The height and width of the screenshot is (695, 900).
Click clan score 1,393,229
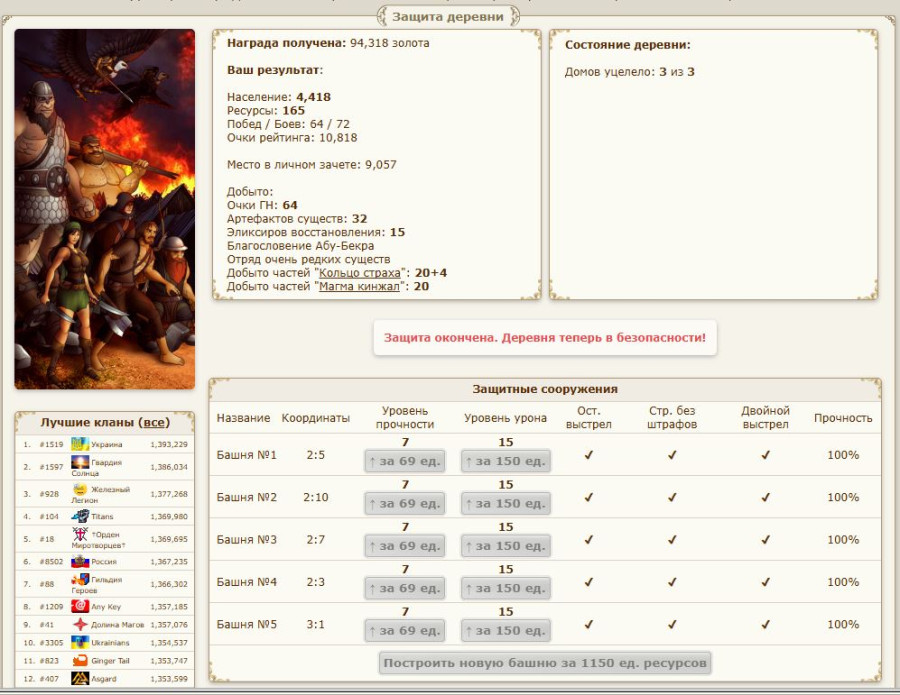(169, 444)
